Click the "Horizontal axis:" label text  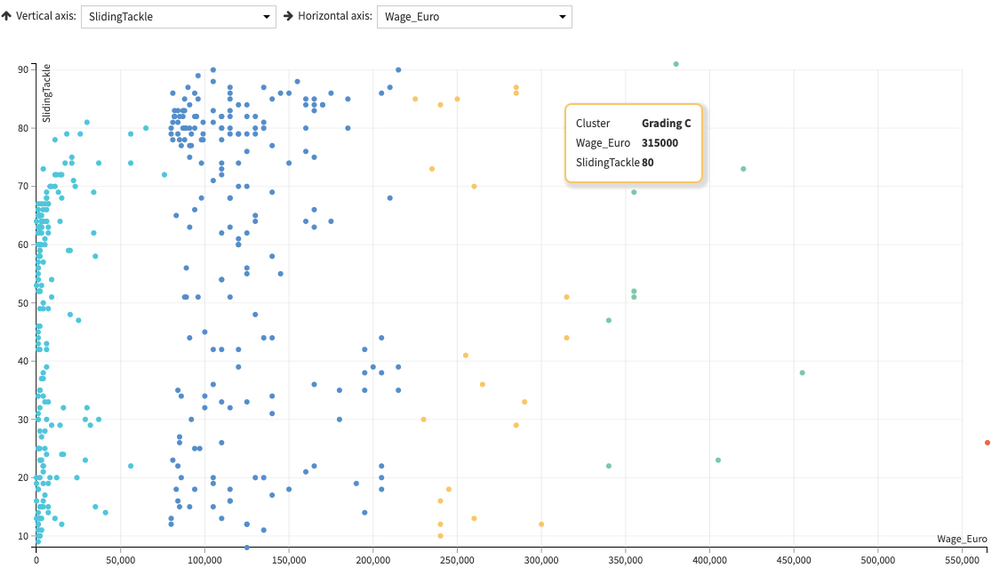click(x=335, y=17)
